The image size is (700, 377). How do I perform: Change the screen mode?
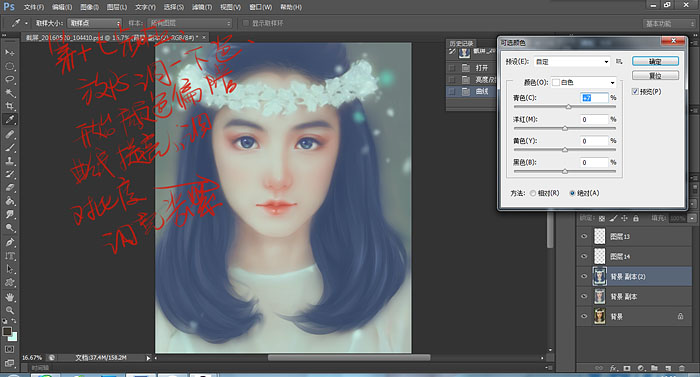10,363
